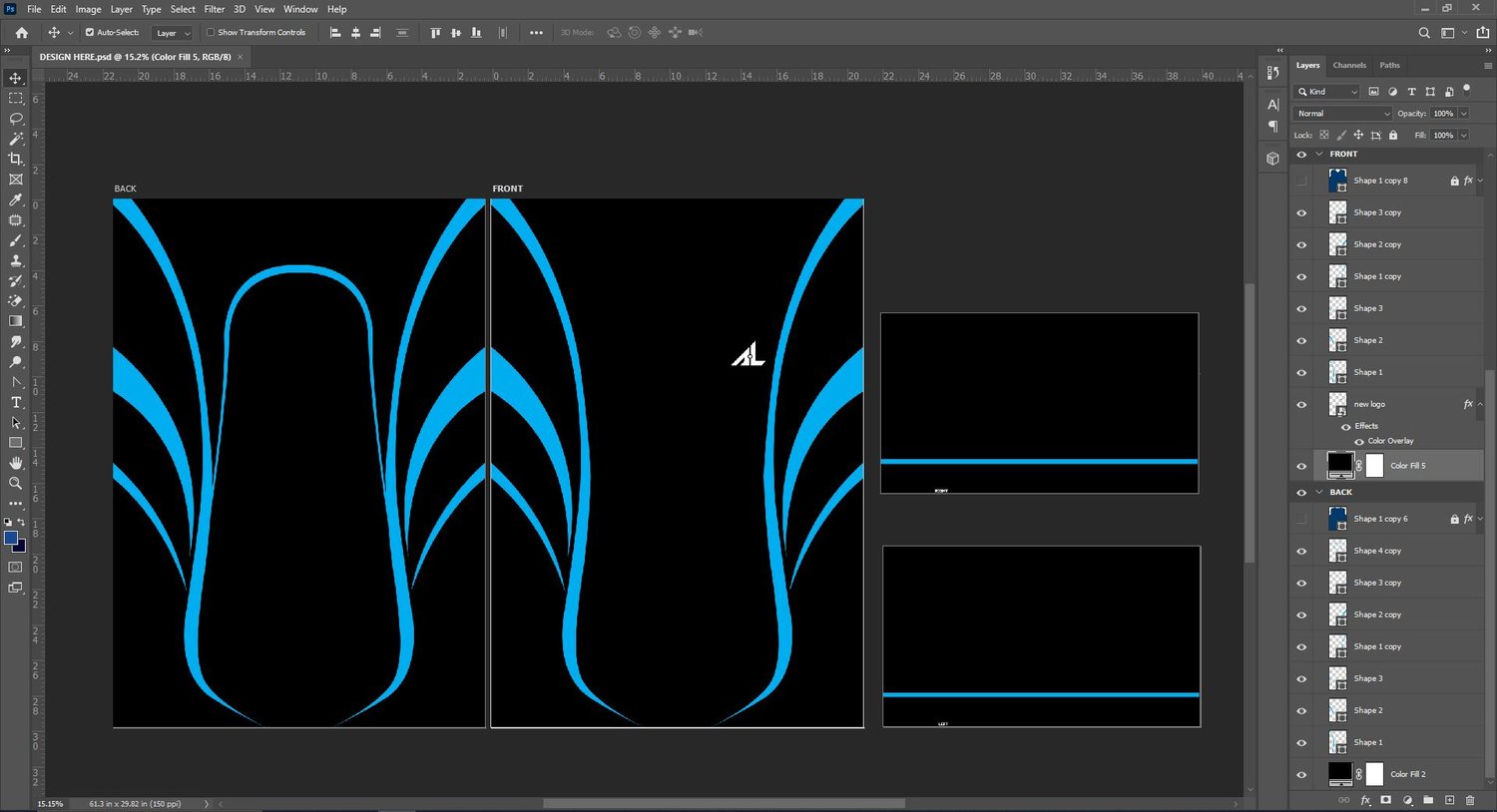The width and height of the screenshot is (1497, 812).
Task: Open the Character panel icon
Action: [x=1272, y=104]
